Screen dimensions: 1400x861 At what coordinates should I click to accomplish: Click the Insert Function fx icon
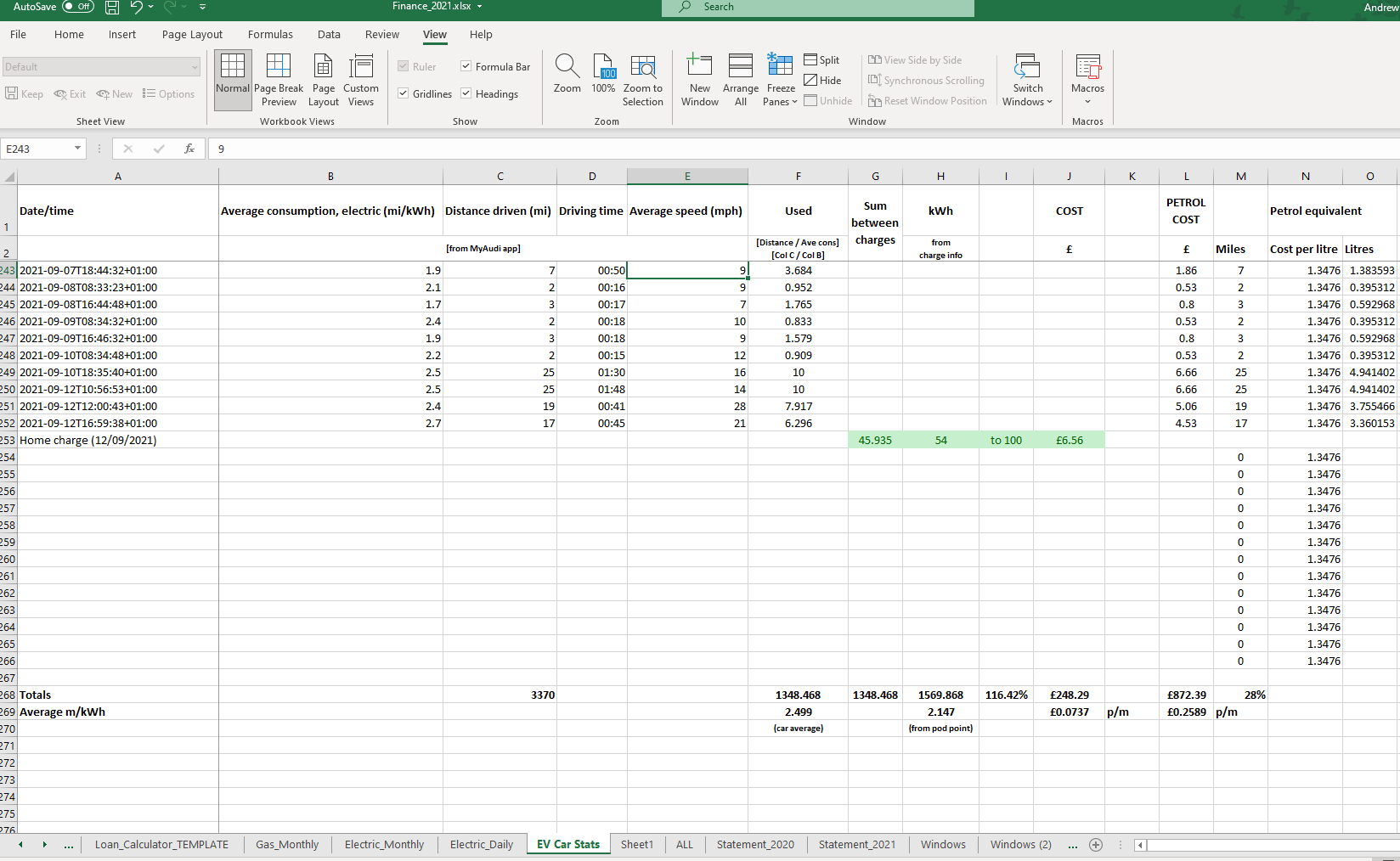pyautogui.click(x=189, y=149)
